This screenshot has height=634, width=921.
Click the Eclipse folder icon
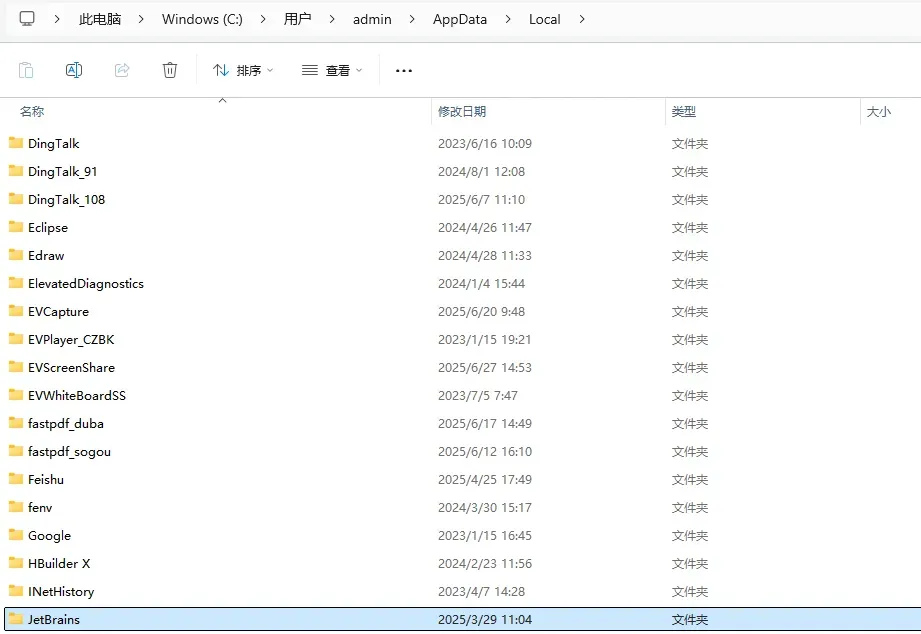[x=16, y=227]
